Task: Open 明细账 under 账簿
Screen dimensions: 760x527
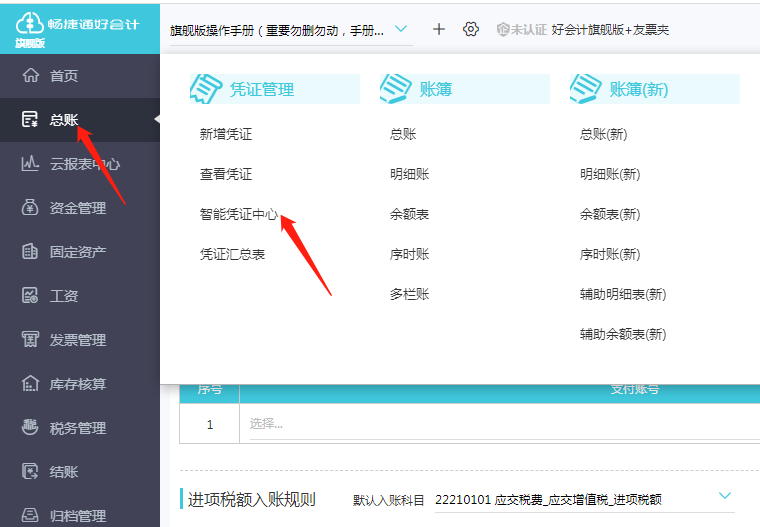Action: pos(410,174)
